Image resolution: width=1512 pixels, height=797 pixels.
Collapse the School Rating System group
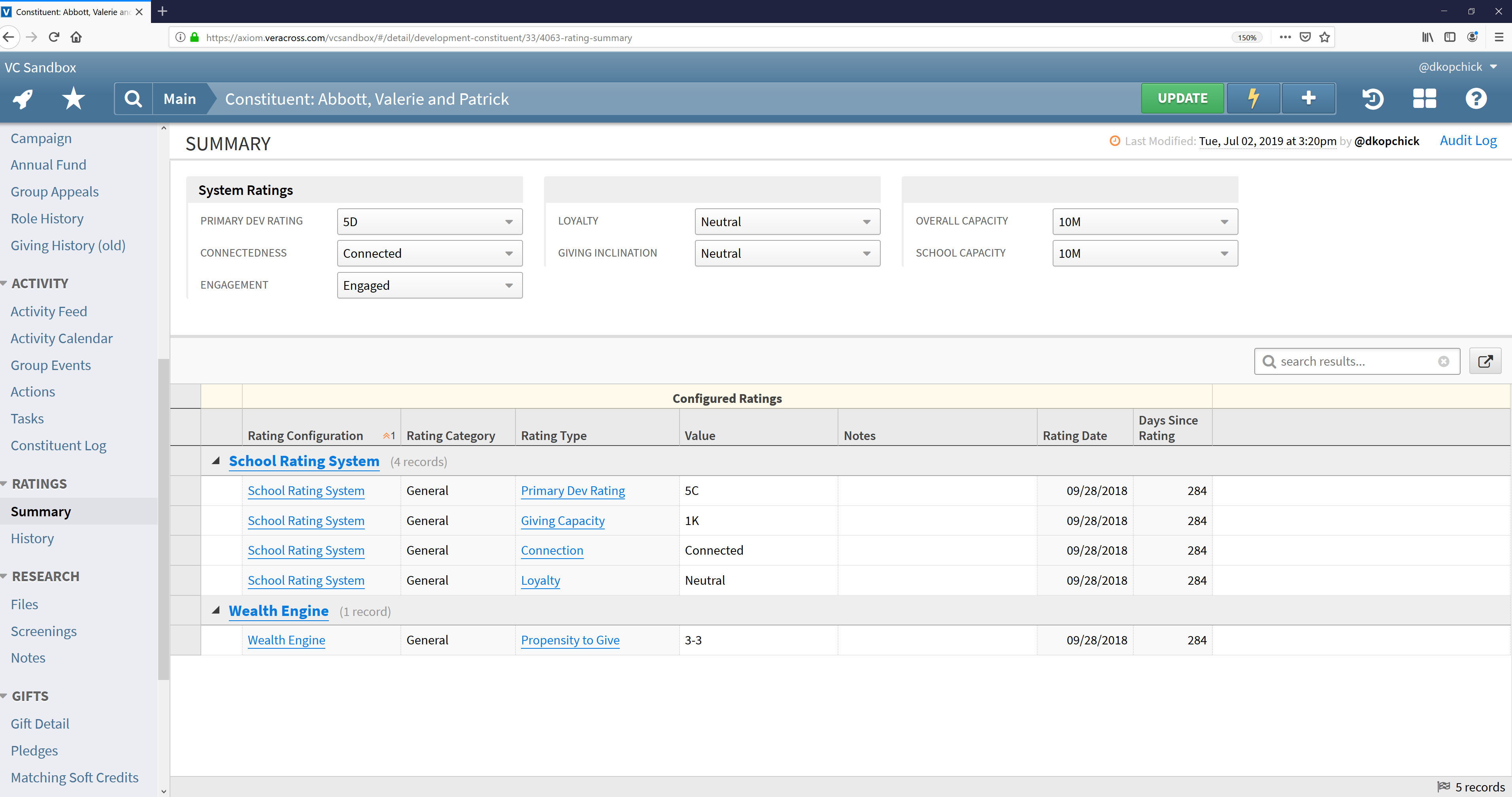216,461
